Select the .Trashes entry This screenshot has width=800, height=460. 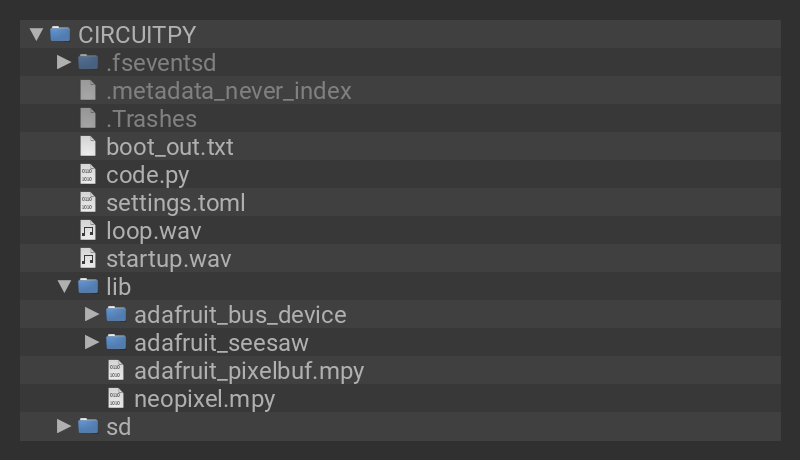151,119
